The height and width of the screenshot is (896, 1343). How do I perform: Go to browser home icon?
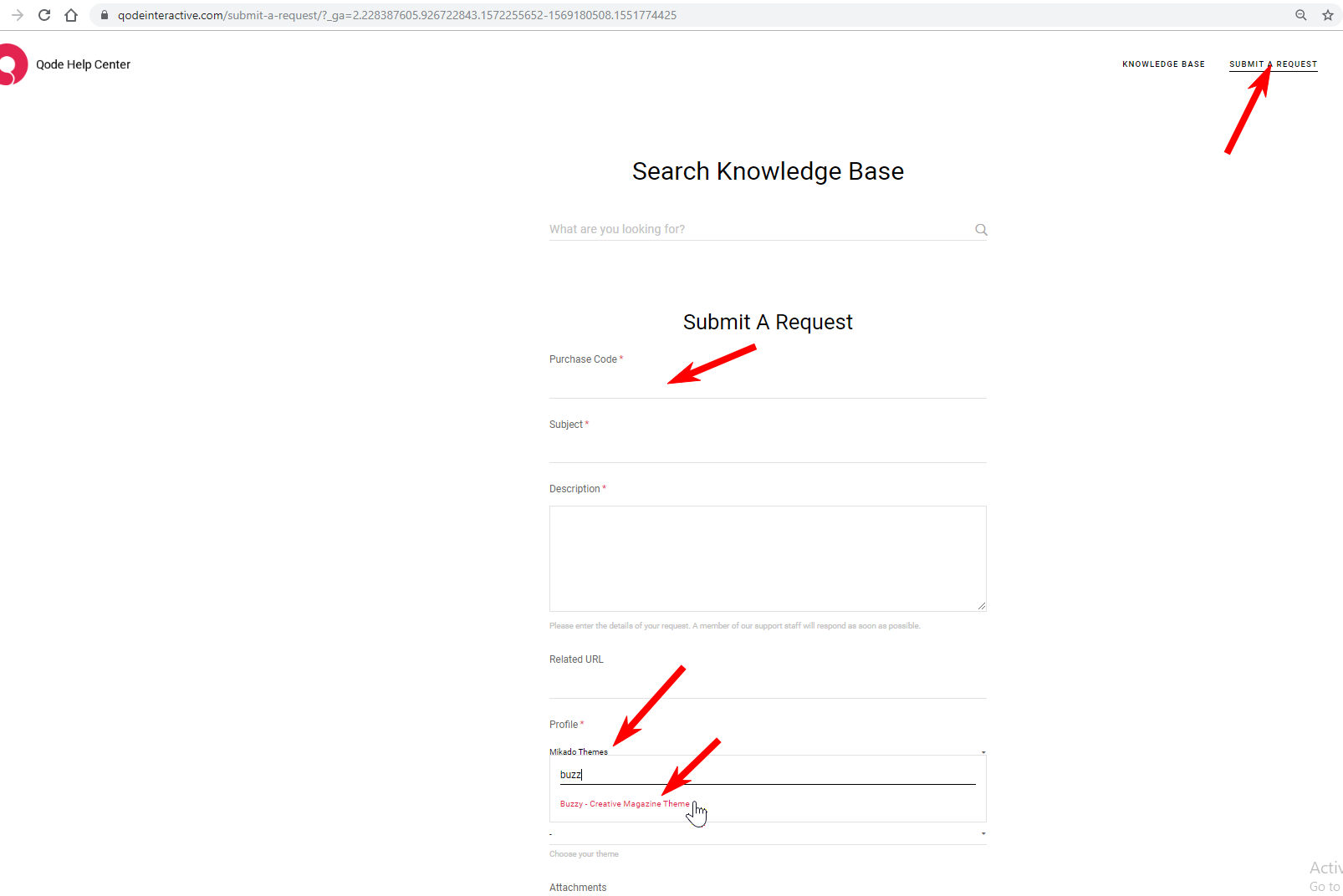pyautogui.click(x=71, y=15)
